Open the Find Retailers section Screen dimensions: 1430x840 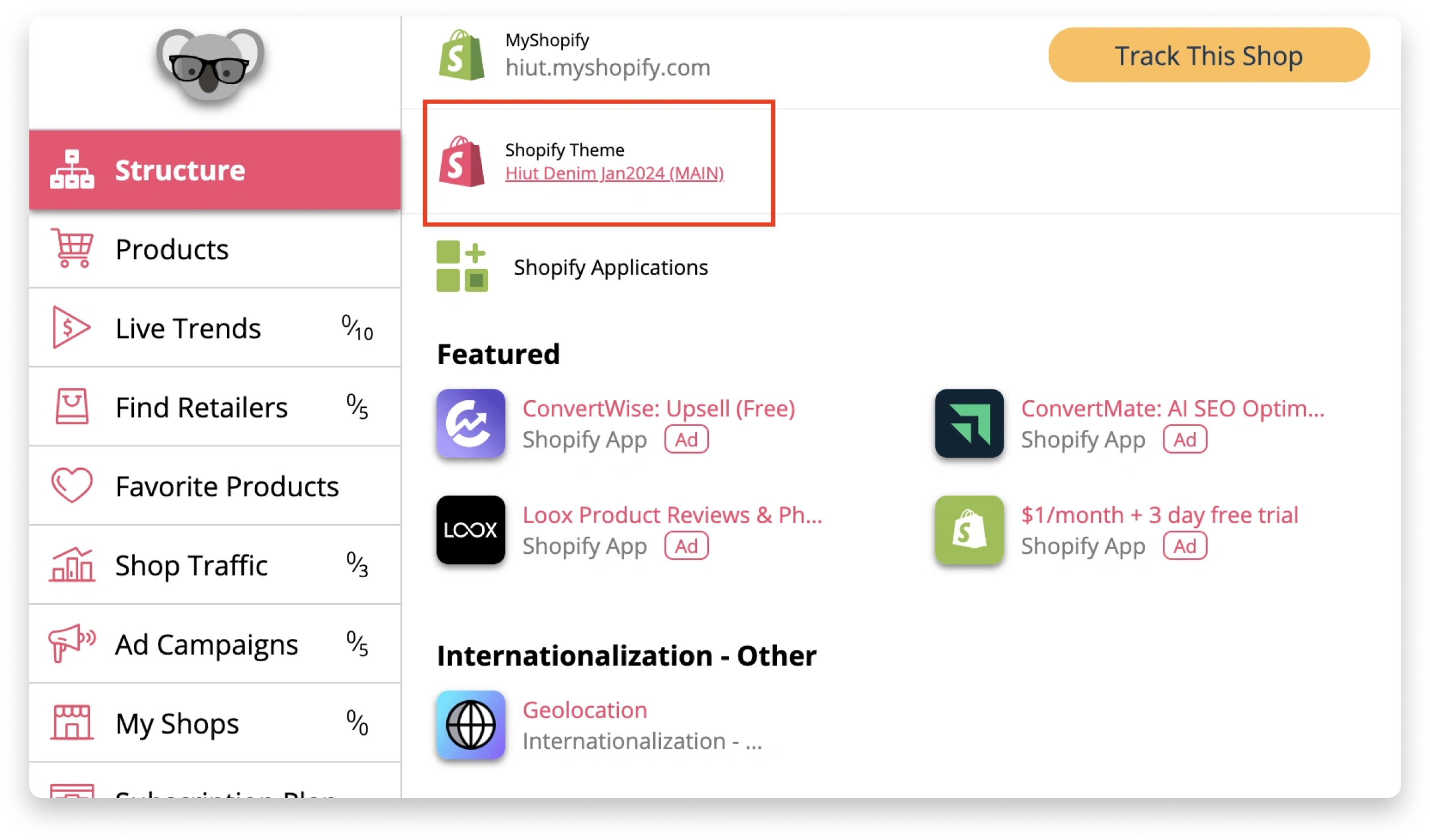pos(201,407)
